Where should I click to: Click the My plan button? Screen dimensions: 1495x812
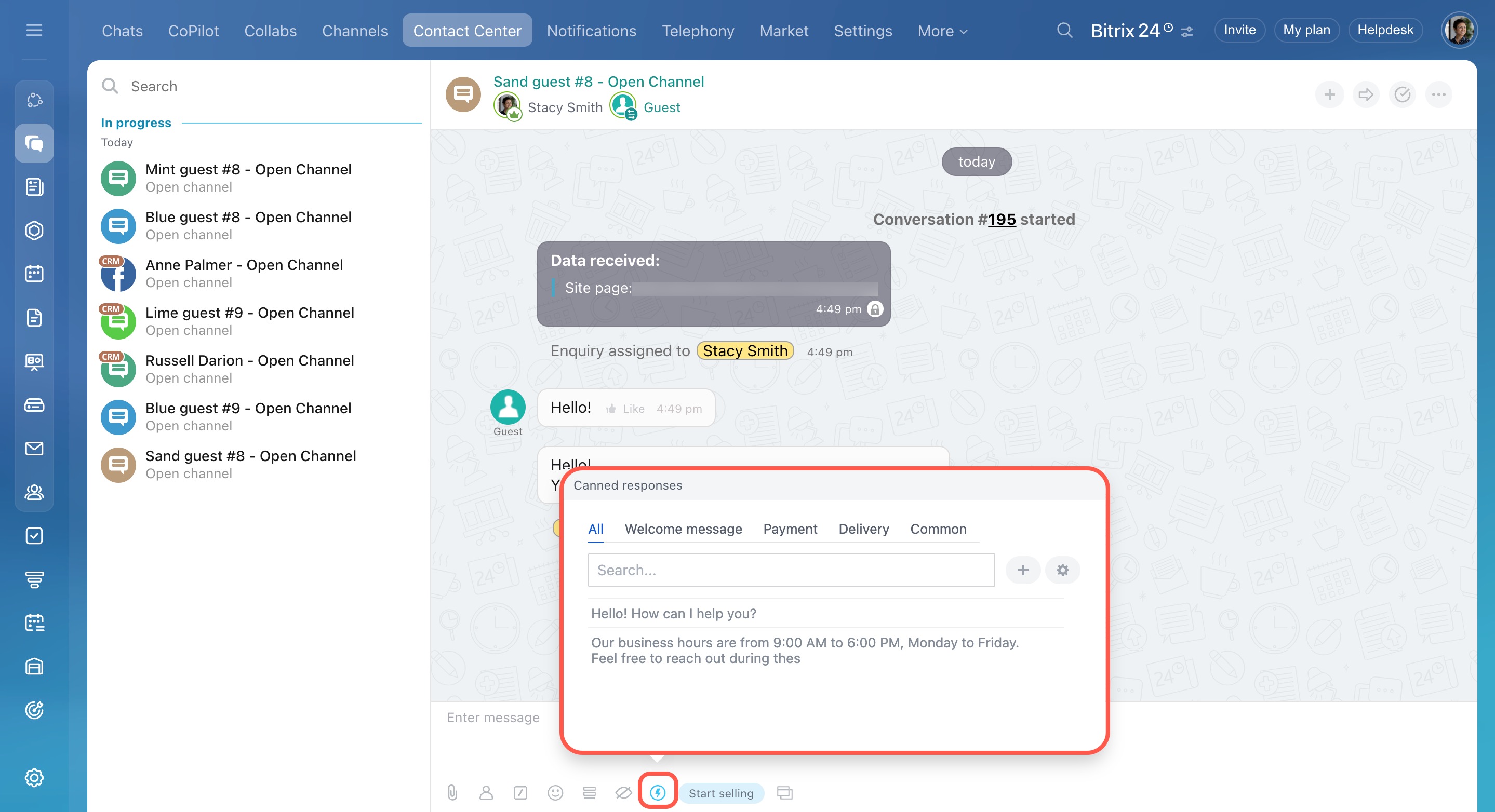coord(1306,30)
